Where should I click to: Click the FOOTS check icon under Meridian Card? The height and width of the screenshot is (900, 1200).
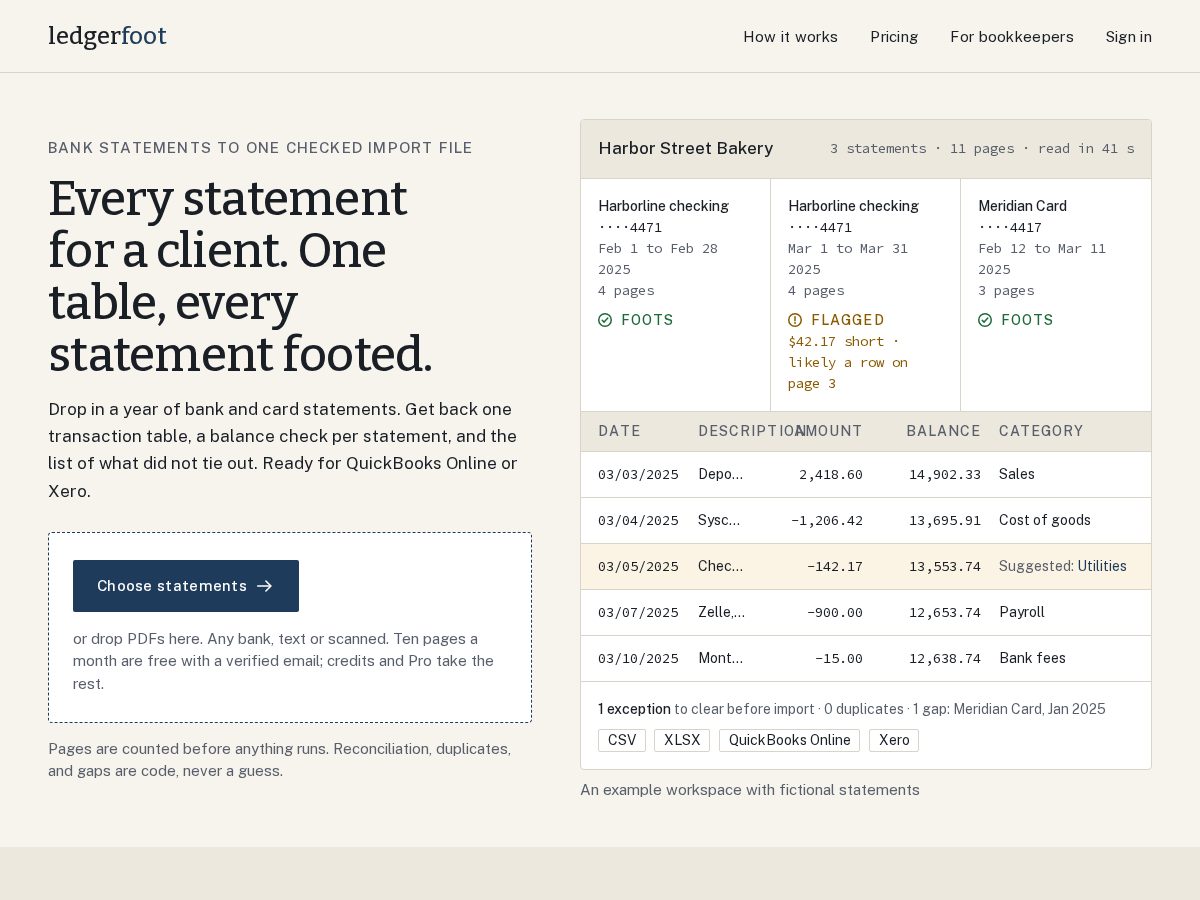[x=985, y=320]
